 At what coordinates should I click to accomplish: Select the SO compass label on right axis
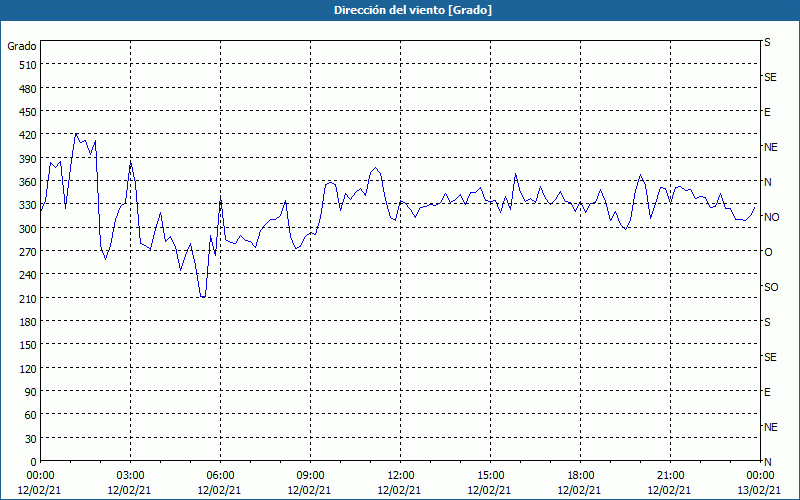tap(771, 287)
